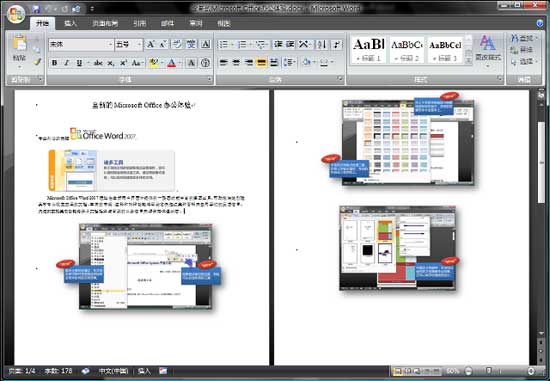Open the Office round menu button

pos(15,14)
